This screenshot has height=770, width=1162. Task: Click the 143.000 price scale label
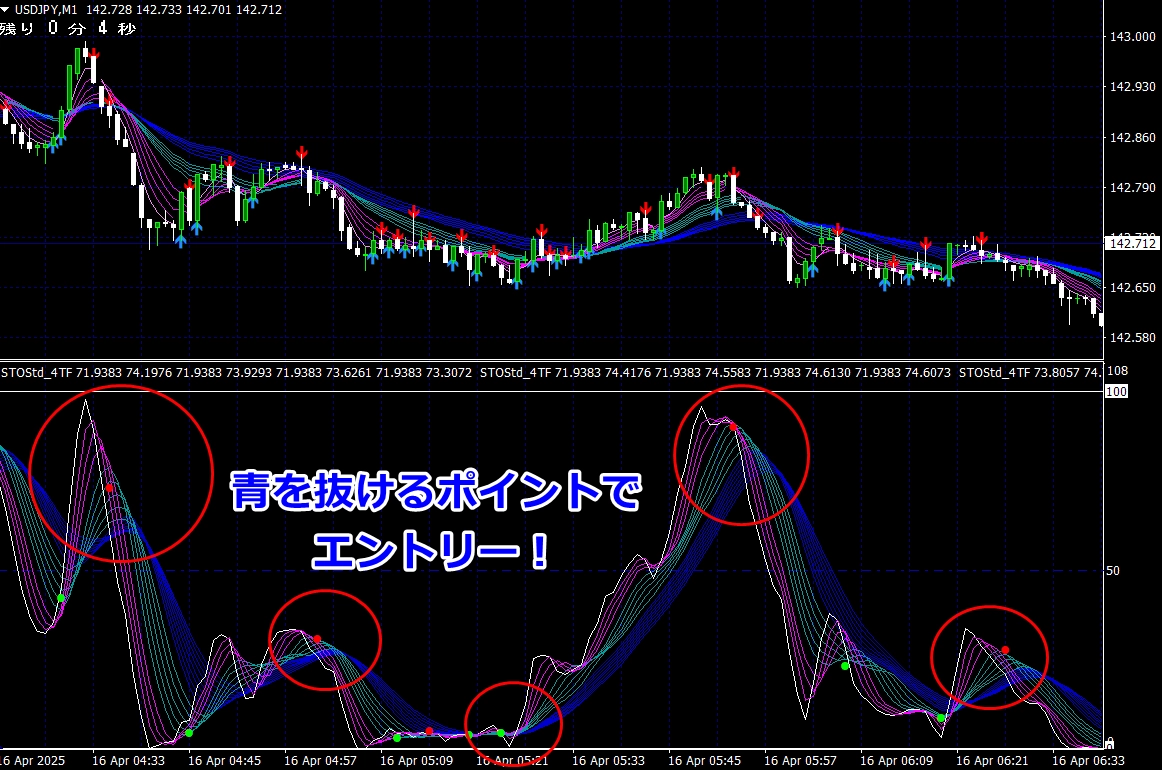click(x=1132, y=37)
